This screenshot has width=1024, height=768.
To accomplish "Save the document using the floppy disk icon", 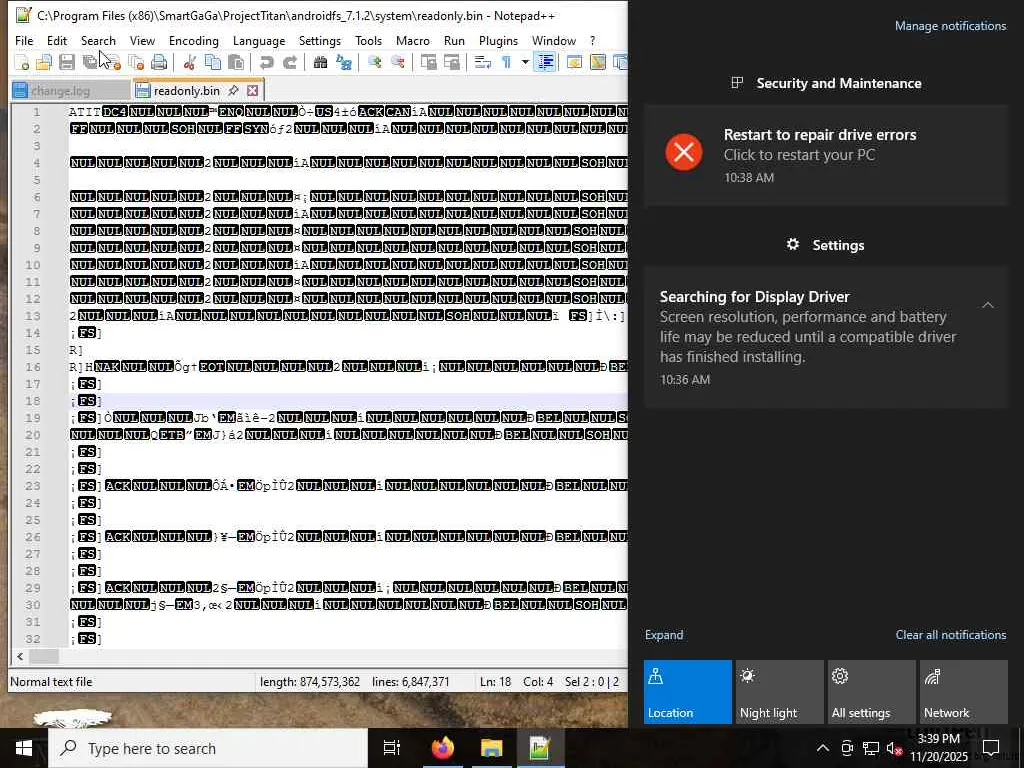I will pos(66,63).
